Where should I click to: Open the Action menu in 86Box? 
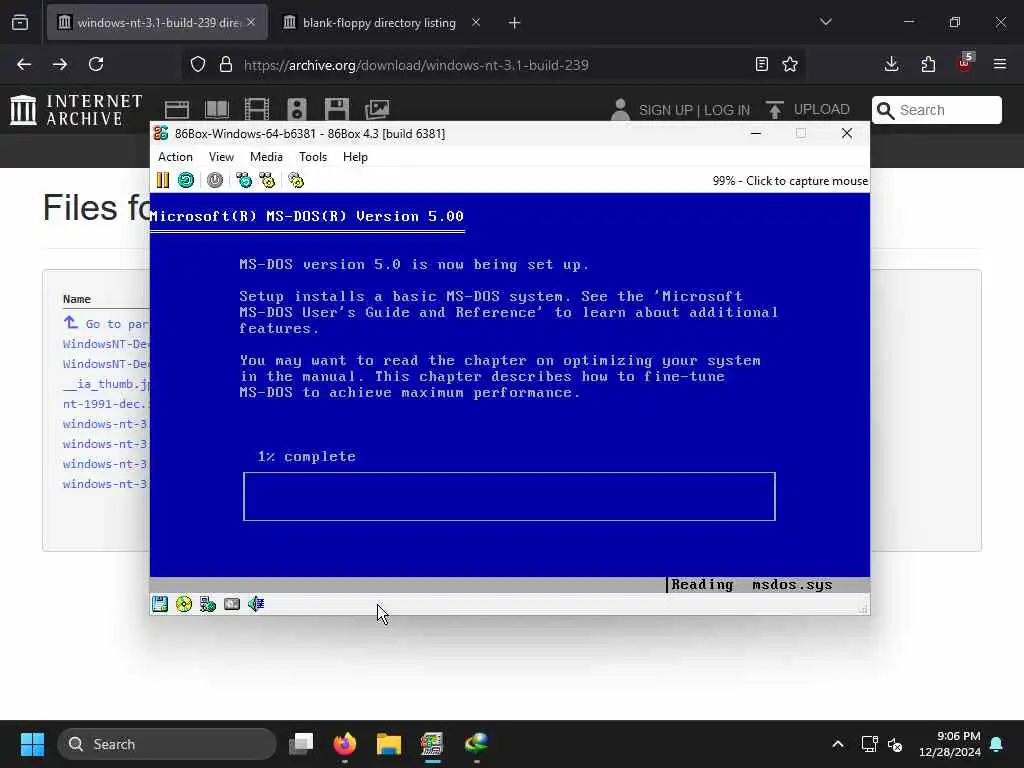click(175, 157)
